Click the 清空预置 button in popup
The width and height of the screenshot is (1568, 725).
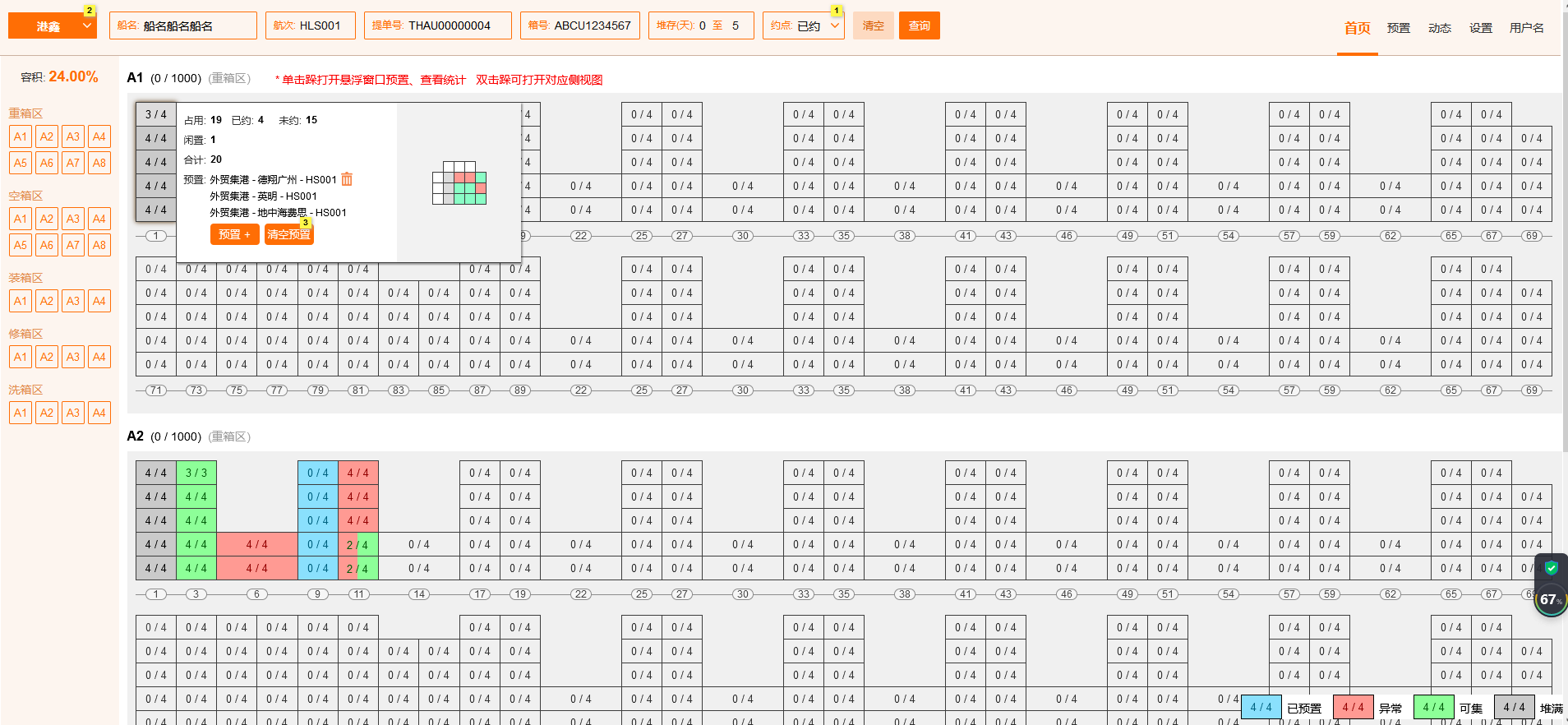pyautogui.click(x=289, y=234)
